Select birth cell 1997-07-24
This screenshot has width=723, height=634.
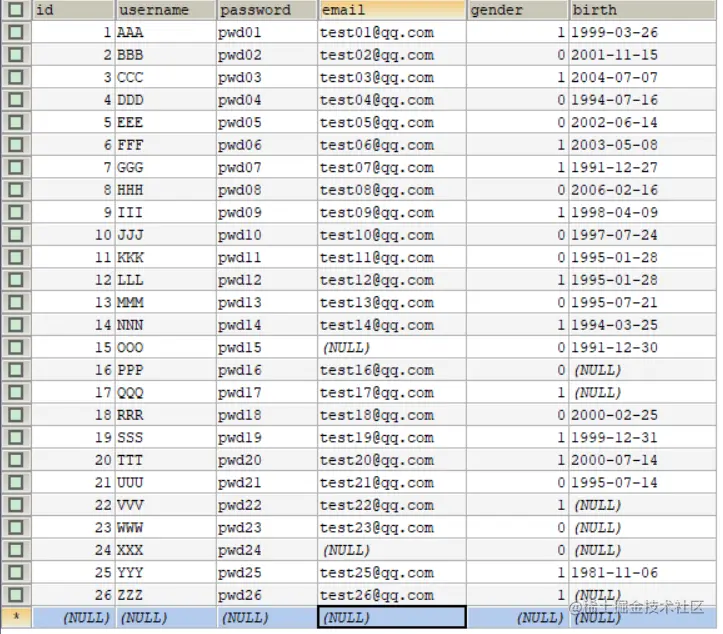(643, 235)
